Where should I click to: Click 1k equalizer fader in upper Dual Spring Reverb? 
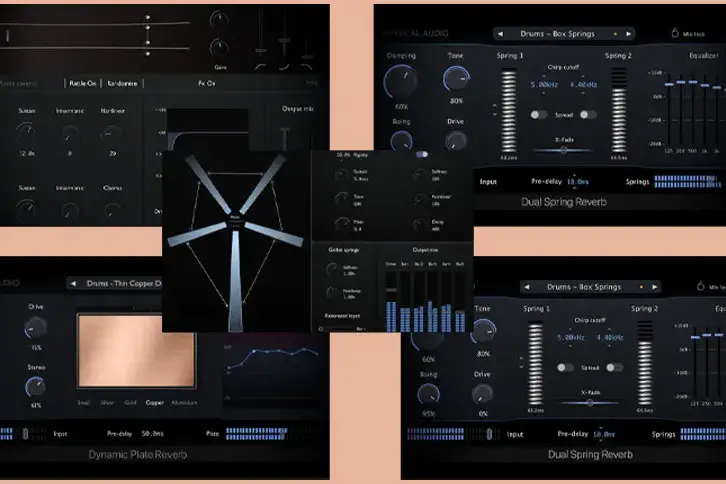[x=705, y=85]
